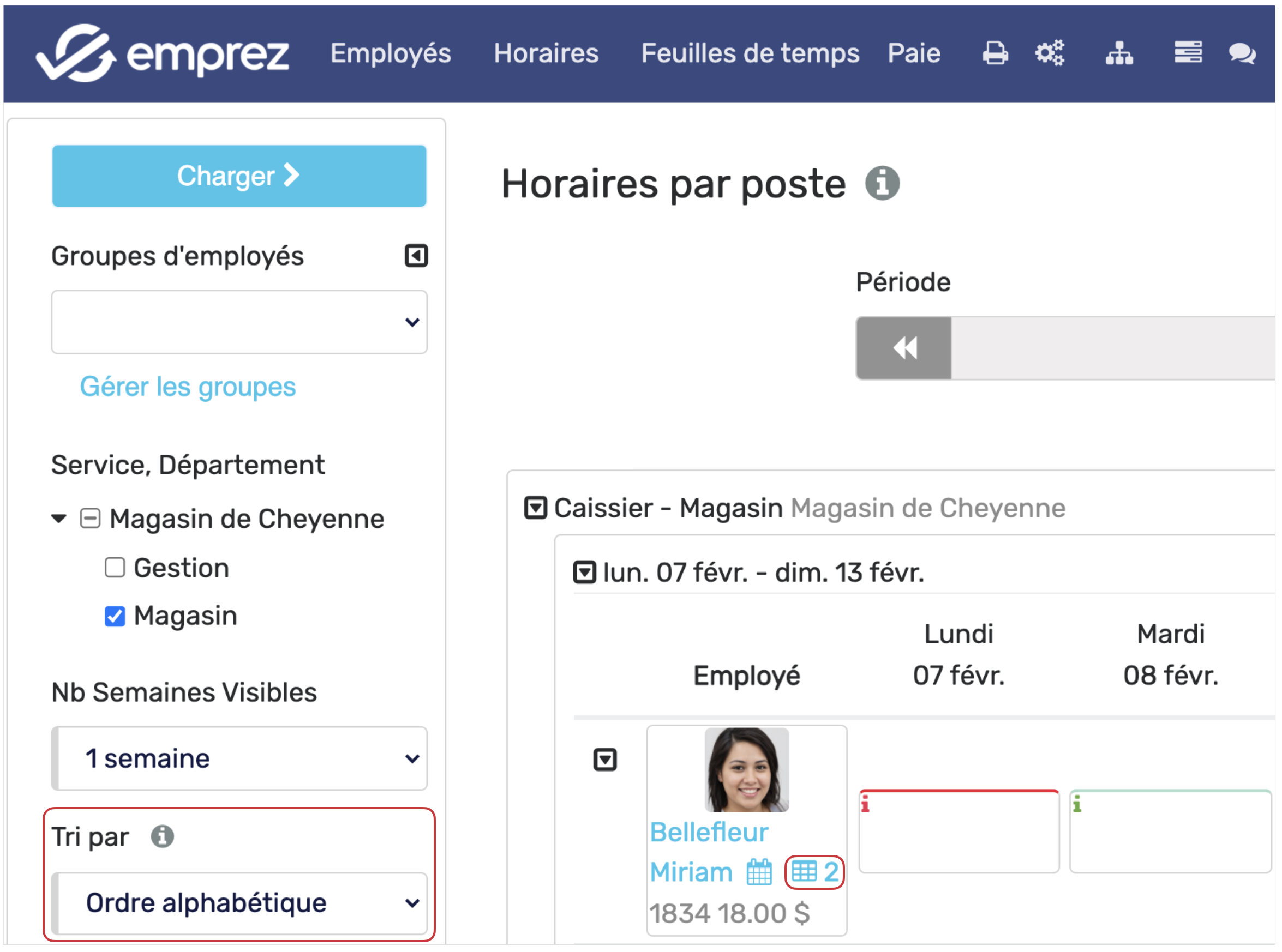
Task: Click the calendar icon next to Miriam
Action: pyautogui.click(x=759, y=871)
